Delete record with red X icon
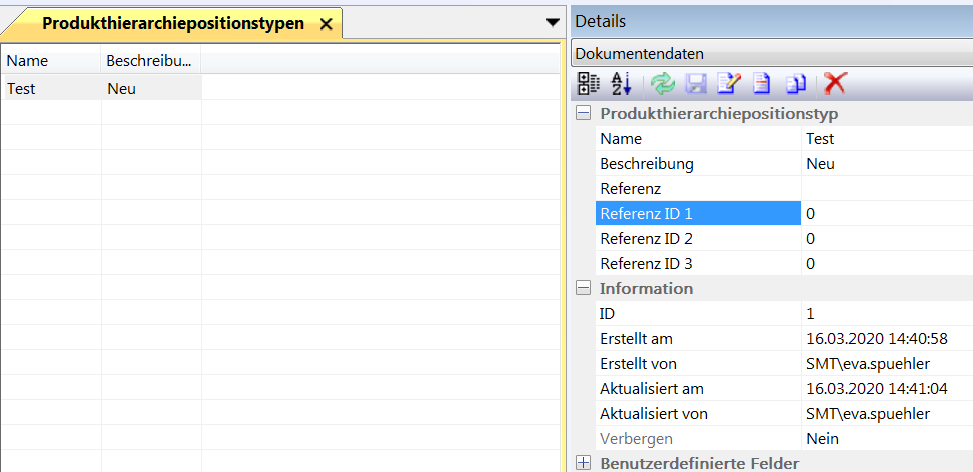Viewport: 973px width, 472px height. click(x=835, y=84)
